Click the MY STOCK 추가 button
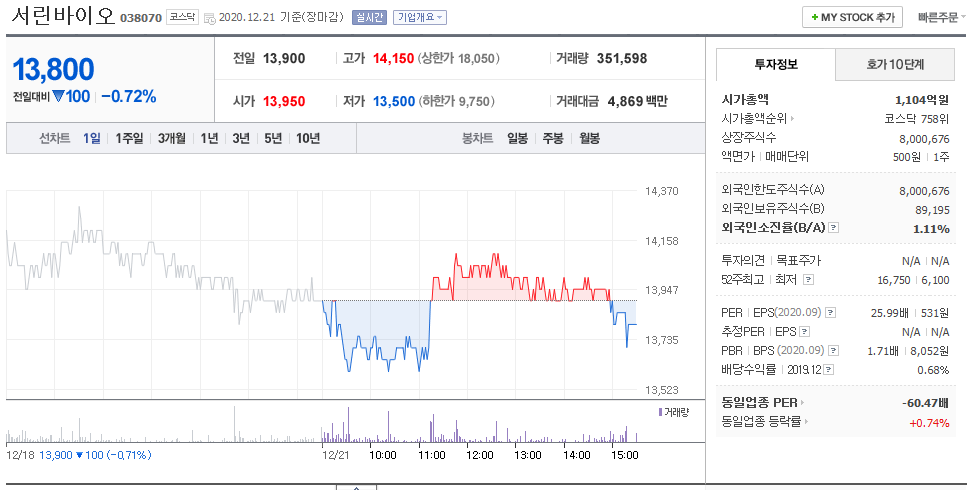The height and width of the screenshot is (490, 974). click(x=852, y=17)
